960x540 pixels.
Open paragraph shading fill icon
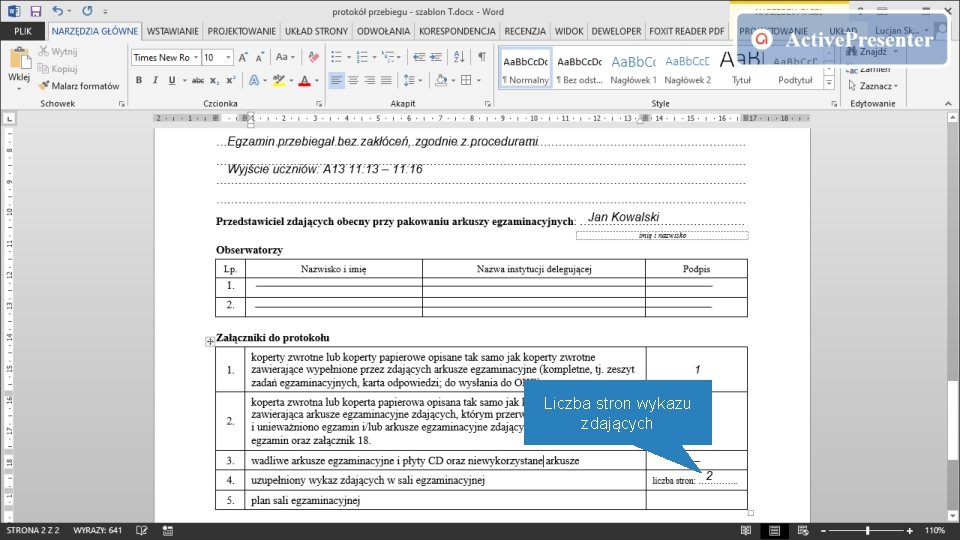441,80
